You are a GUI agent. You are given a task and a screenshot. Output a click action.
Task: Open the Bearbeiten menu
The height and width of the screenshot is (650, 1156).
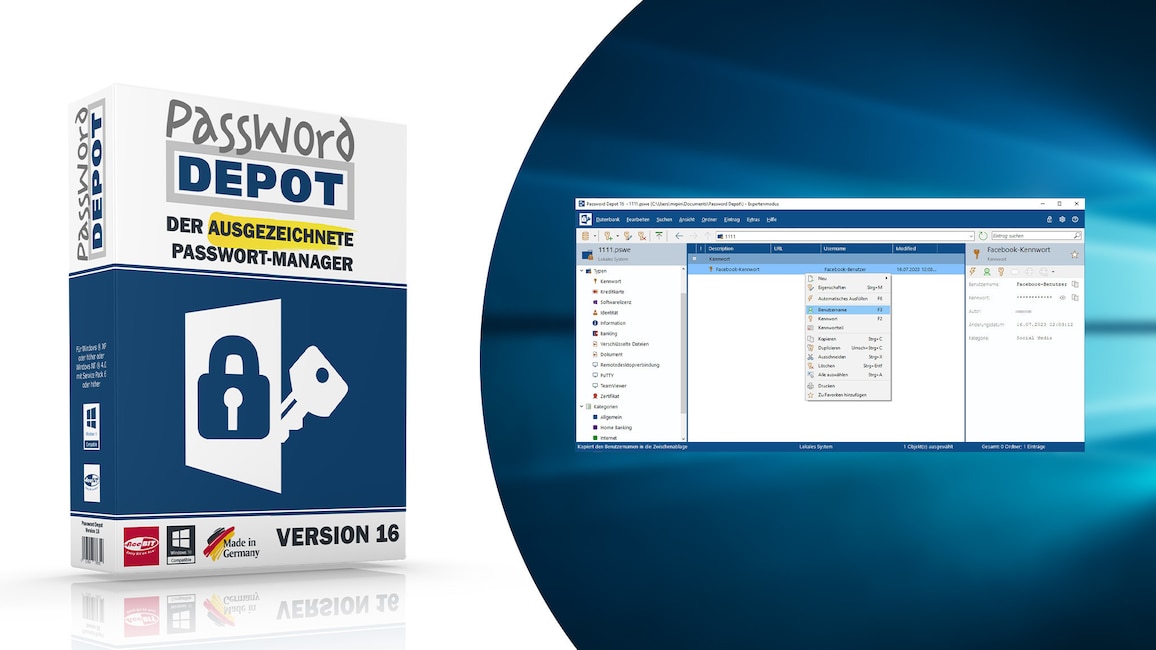click(638, 220)
